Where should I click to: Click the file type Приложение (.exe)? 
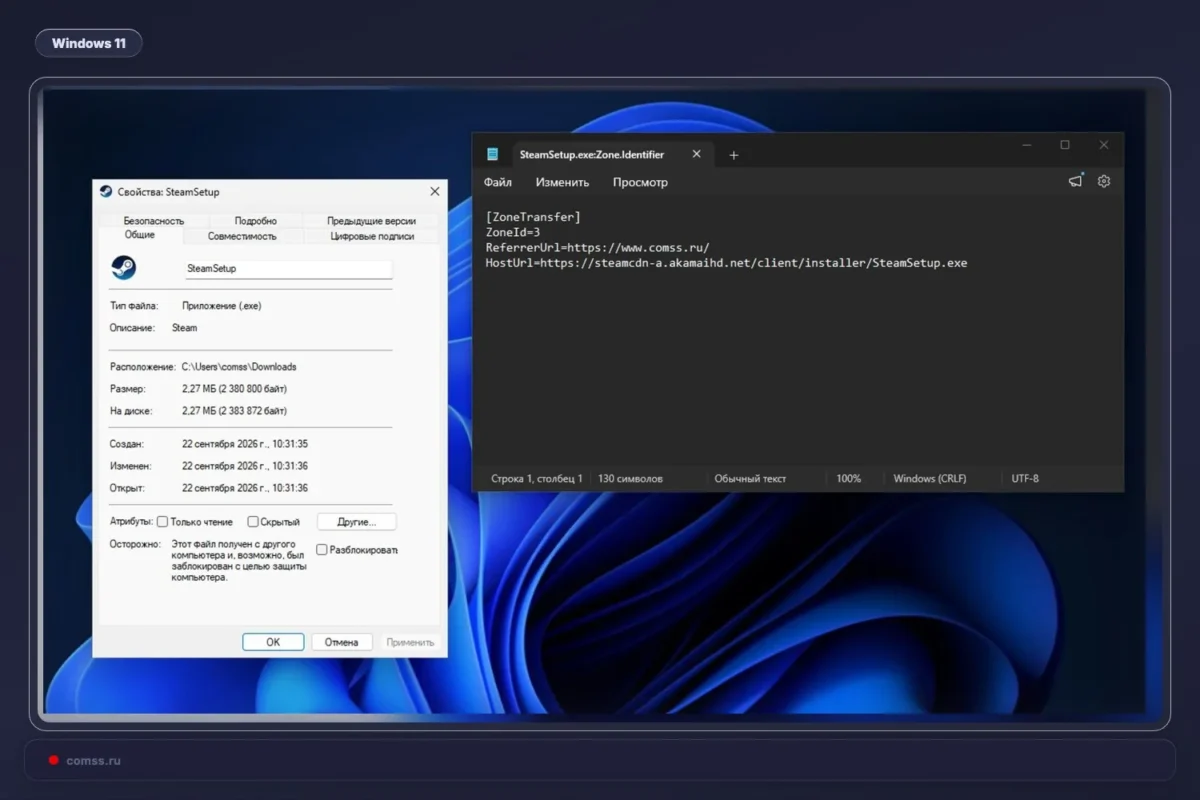222,306
